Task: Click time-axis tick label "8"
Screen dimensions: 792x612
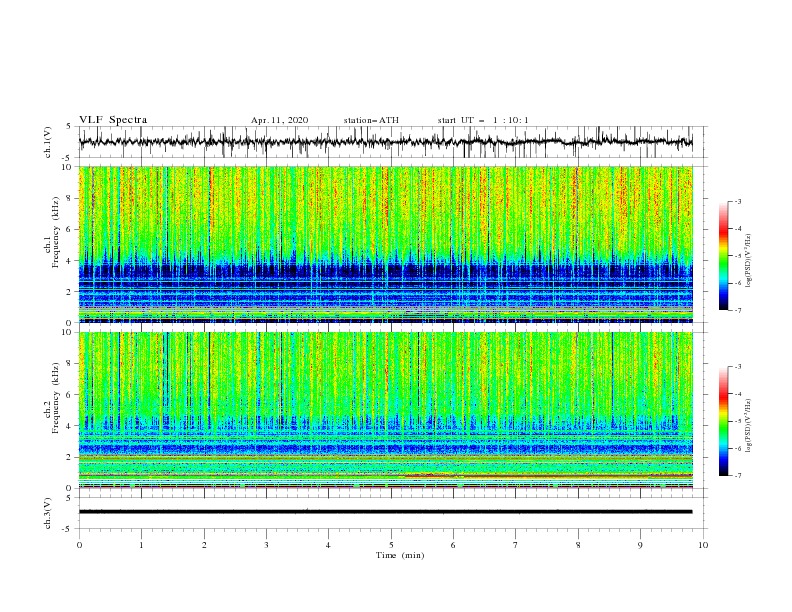Action: click(578, 545)
